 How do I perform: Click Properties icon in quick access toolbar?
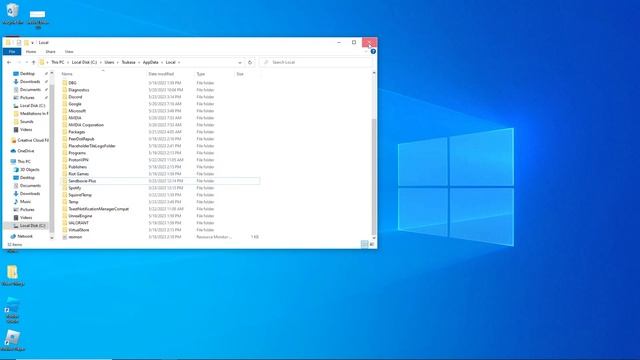(x=18, y=42)
